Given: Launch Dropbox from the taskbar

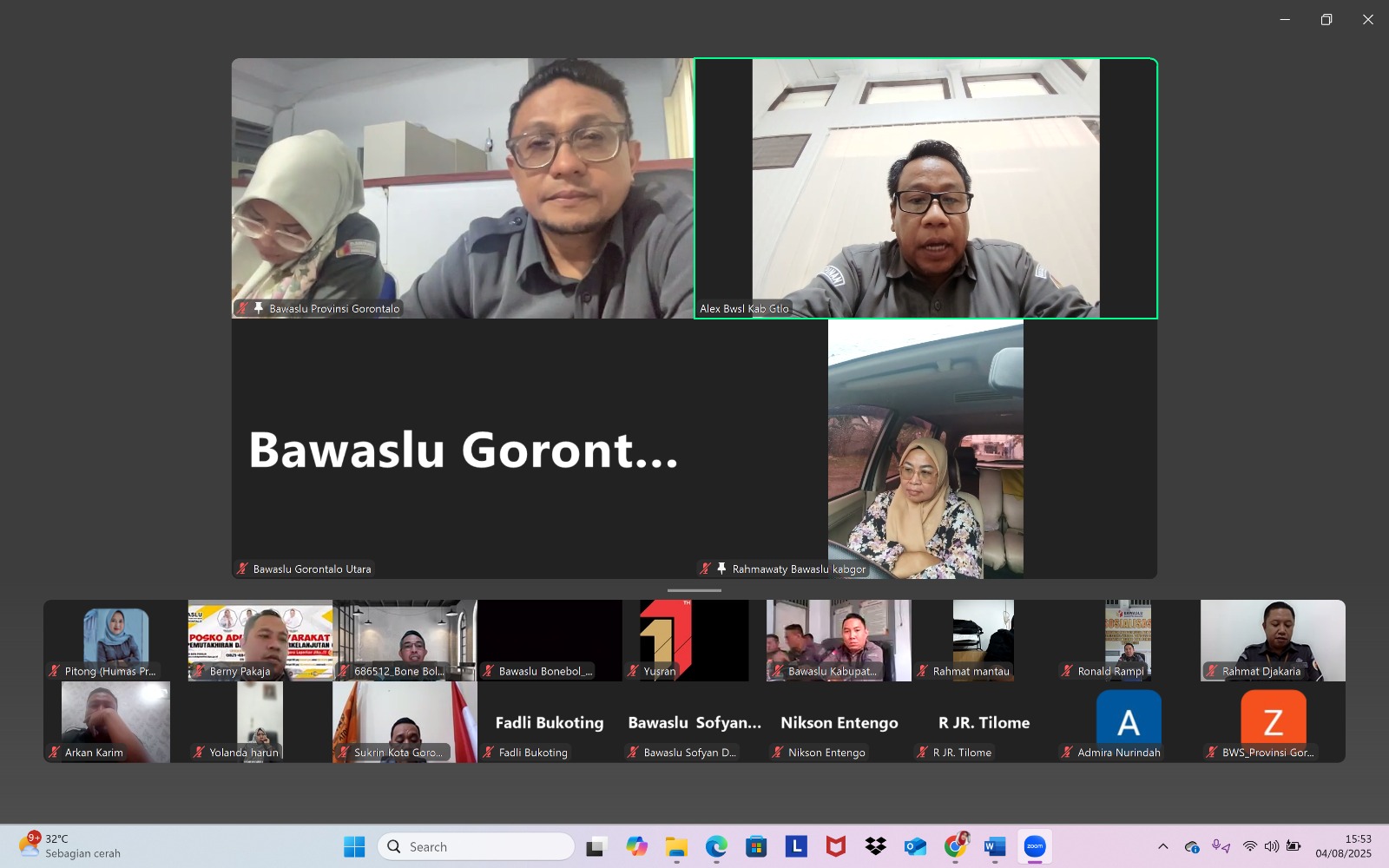Looking at the screenshot, I should tap(875, 846).
